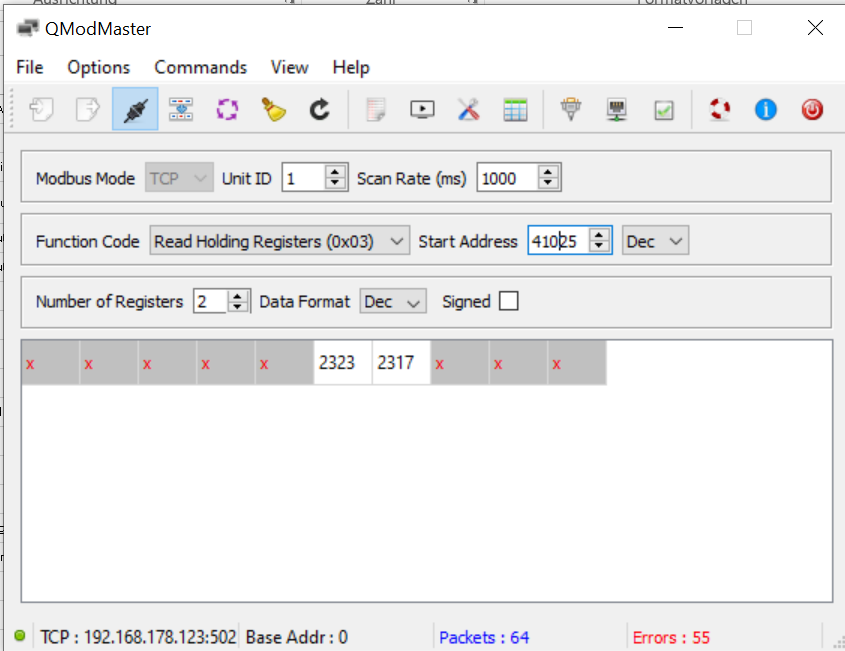Viewport: 845px width, 651px height.
Task: Open the Modbus manual lifebuoy icon
Action: coord(720,109)
